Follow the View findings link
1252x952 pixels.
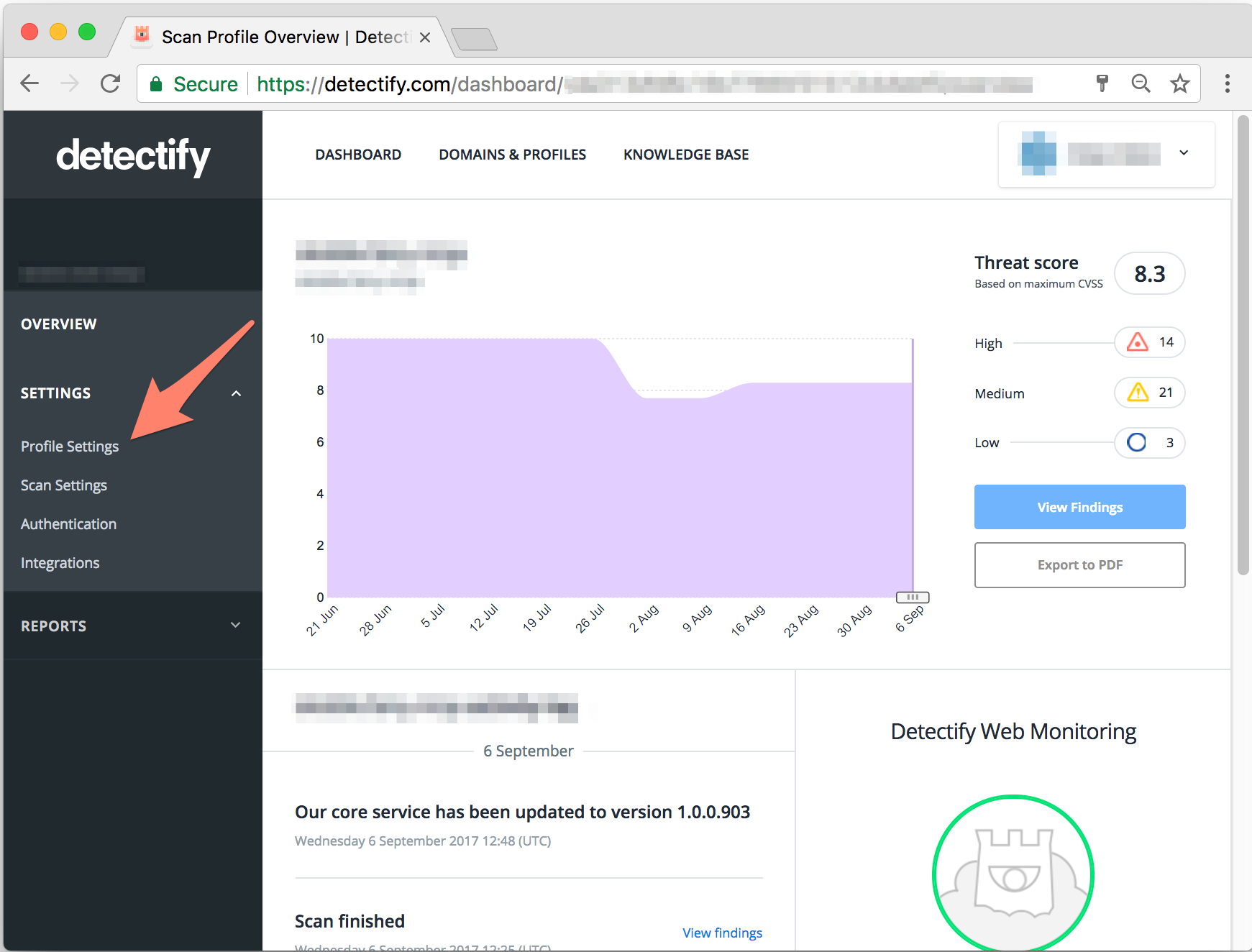(721, 933)
